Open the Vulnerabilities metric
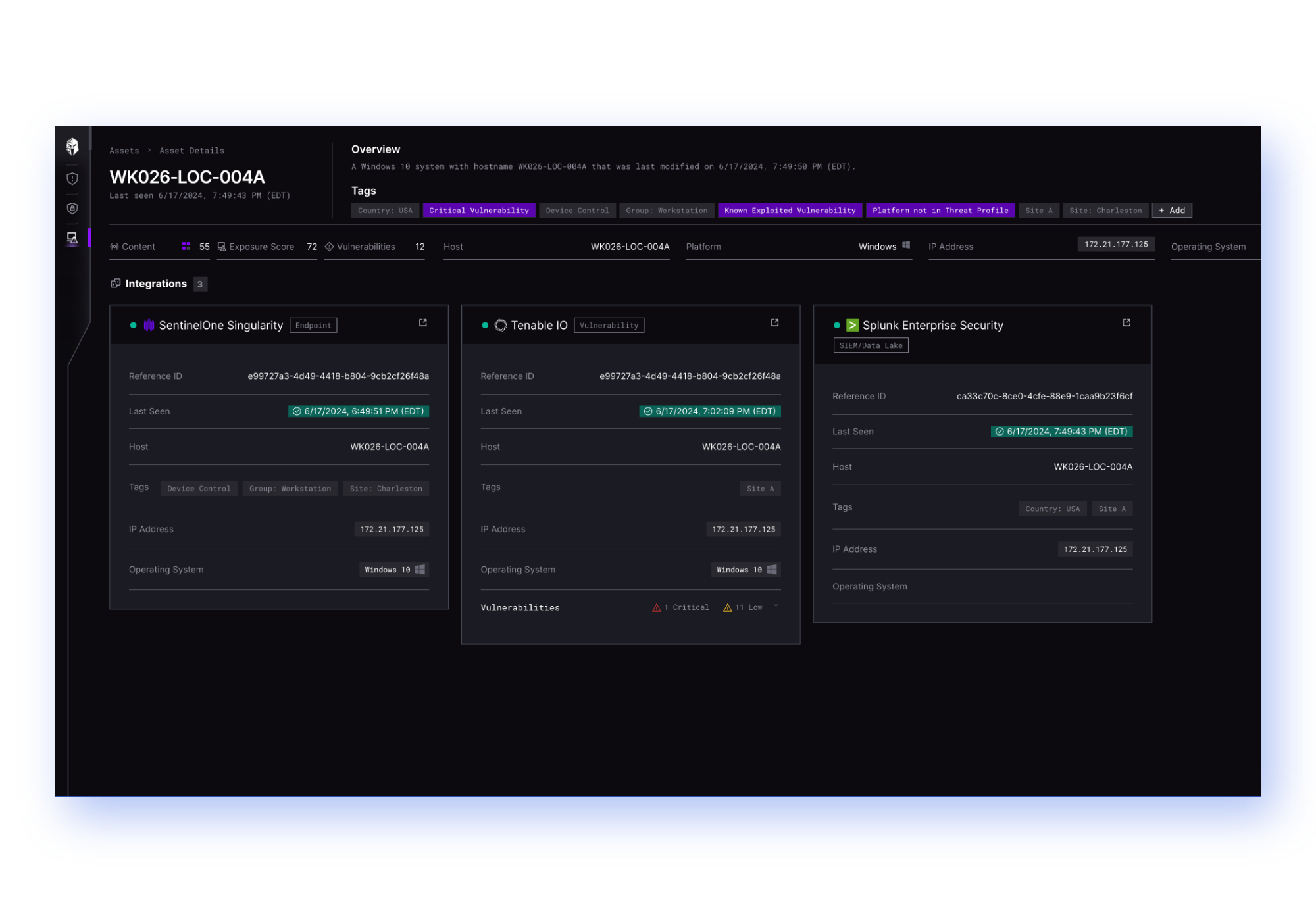 374,247
